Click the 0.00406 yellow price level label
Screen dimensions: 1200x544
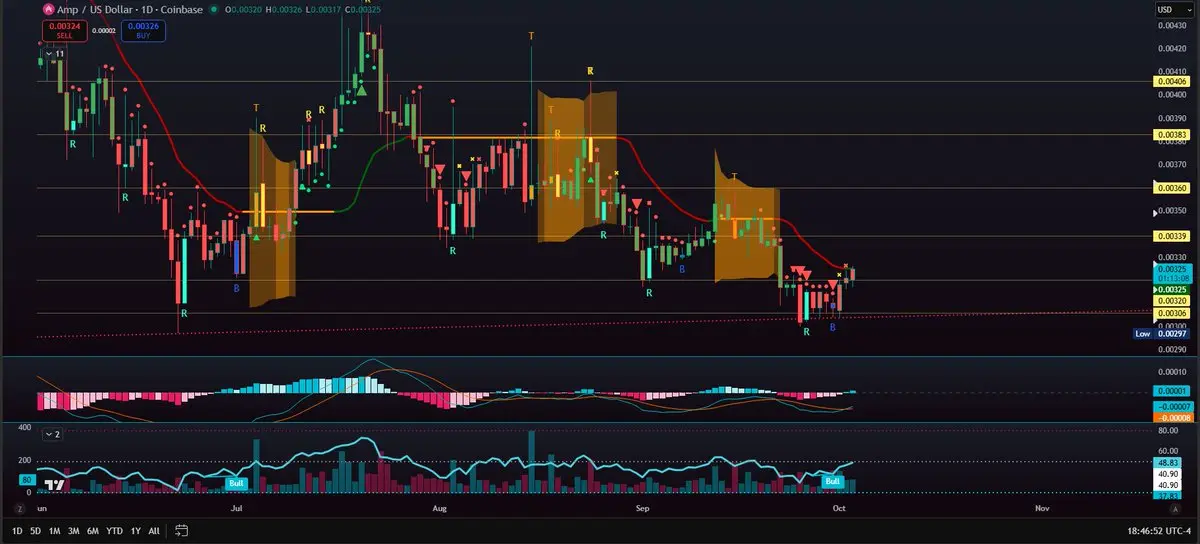(1172, 82)
